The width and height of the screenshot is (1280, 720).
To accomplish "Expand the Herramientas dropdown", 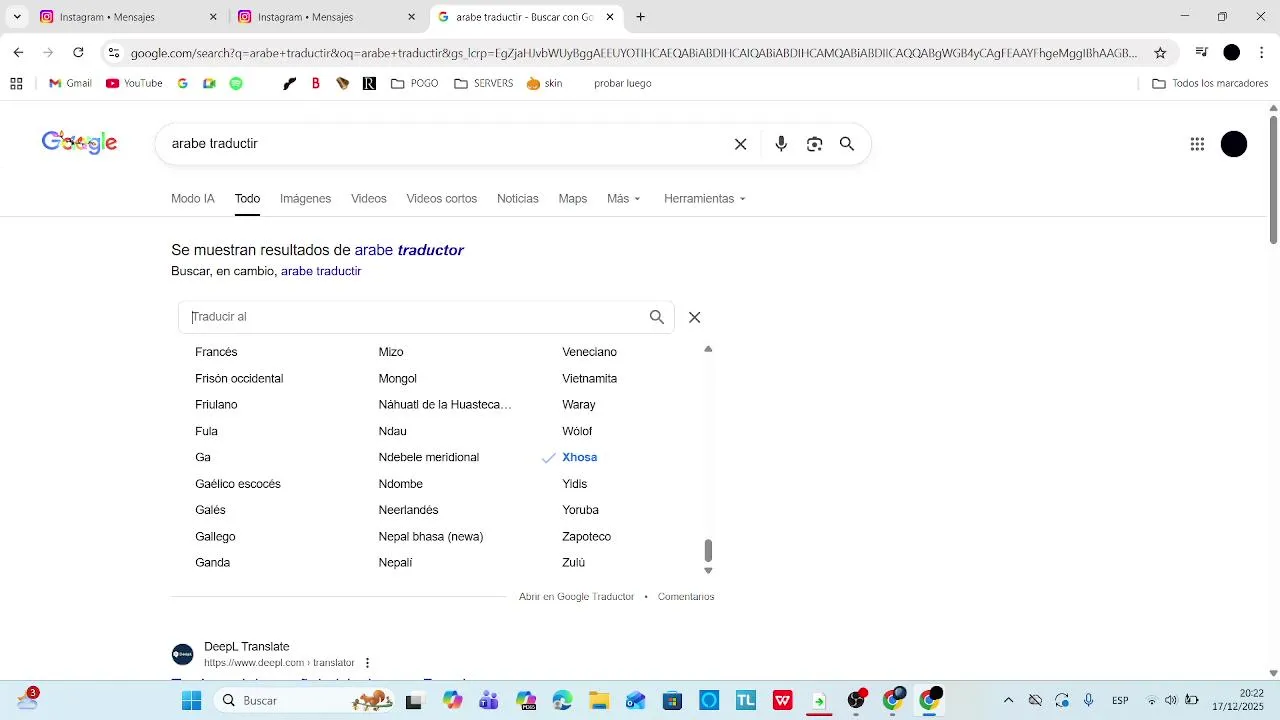I will coord(705,199).
